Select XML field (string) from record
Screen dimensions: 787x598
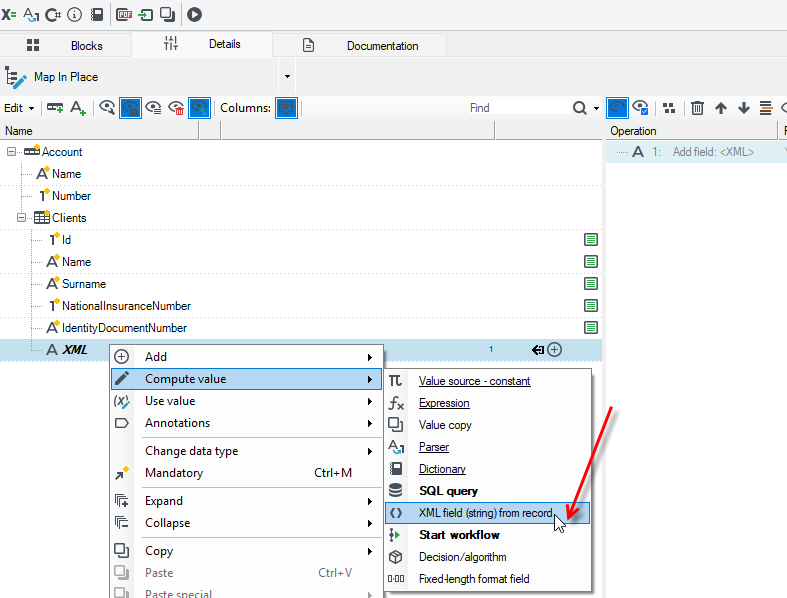[487, 513]
